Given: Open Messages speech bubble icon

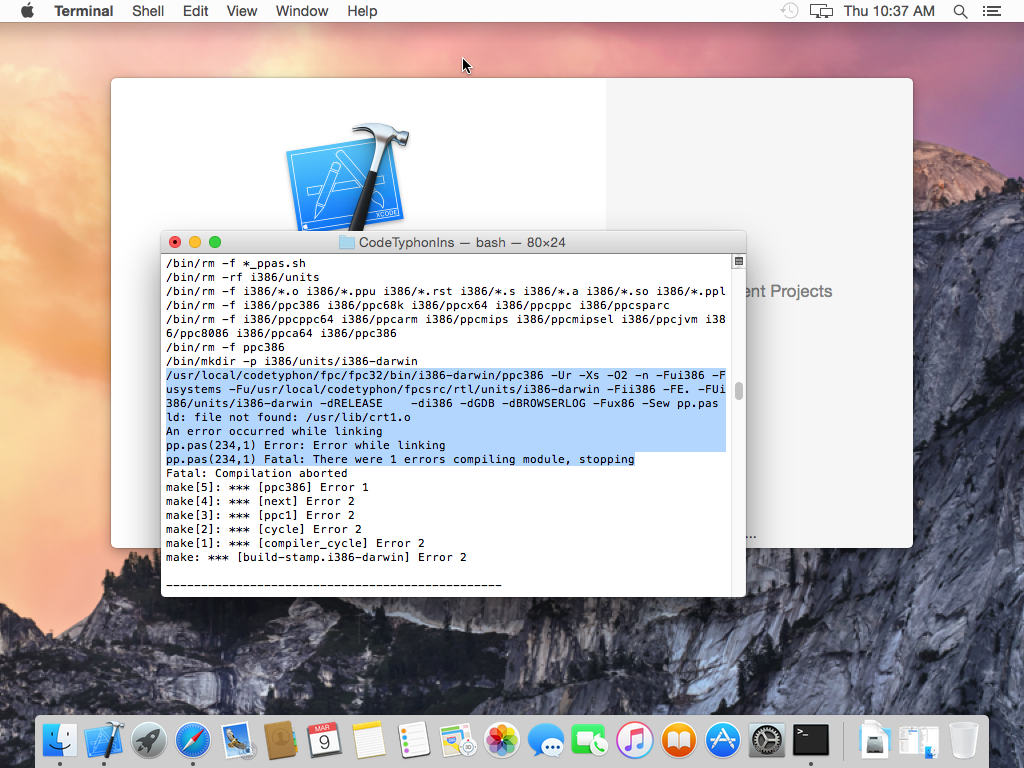Looking at the screenshot, I should coord(546,741).
